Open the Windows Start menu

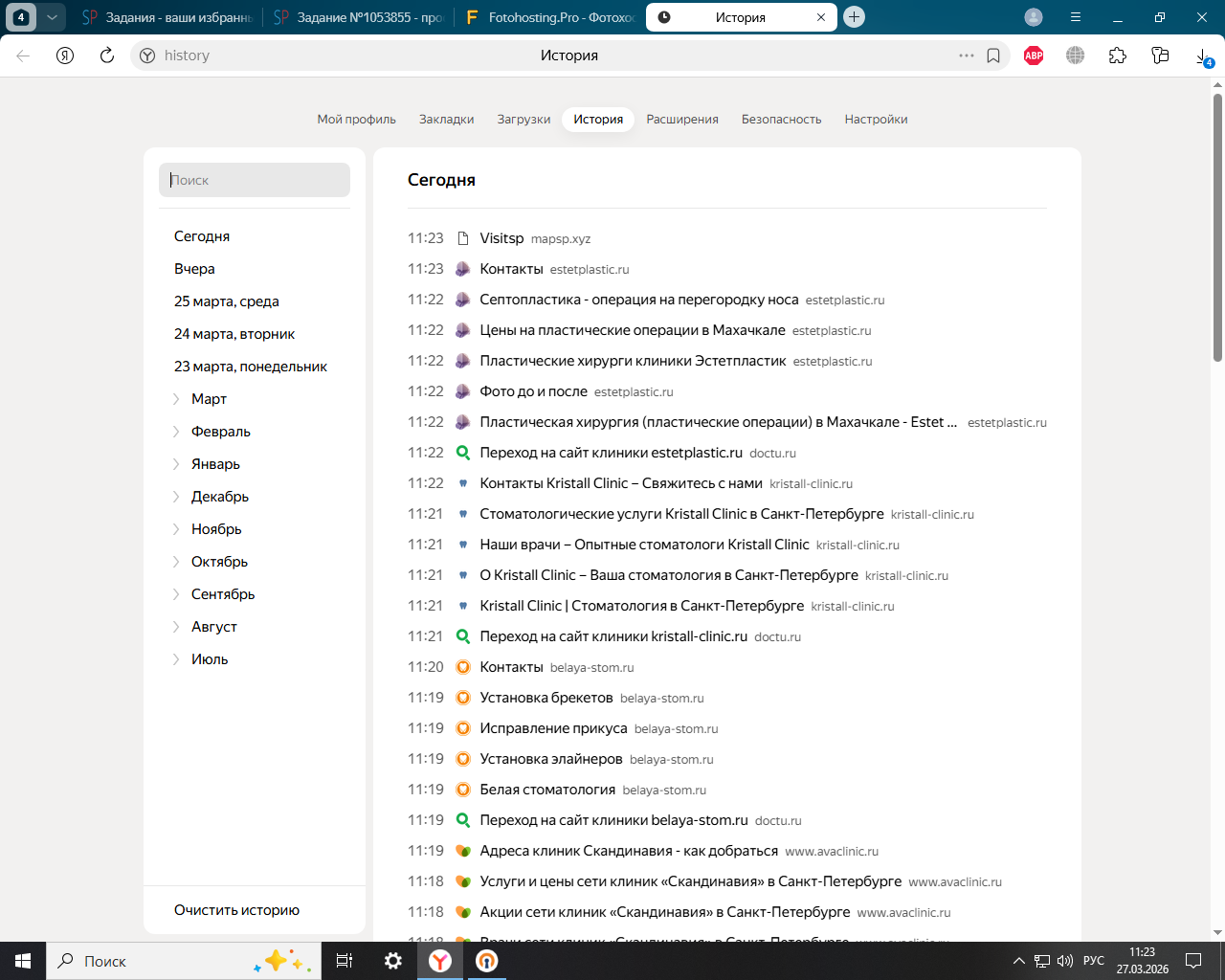pyautogui.click(x=23, y=961)
